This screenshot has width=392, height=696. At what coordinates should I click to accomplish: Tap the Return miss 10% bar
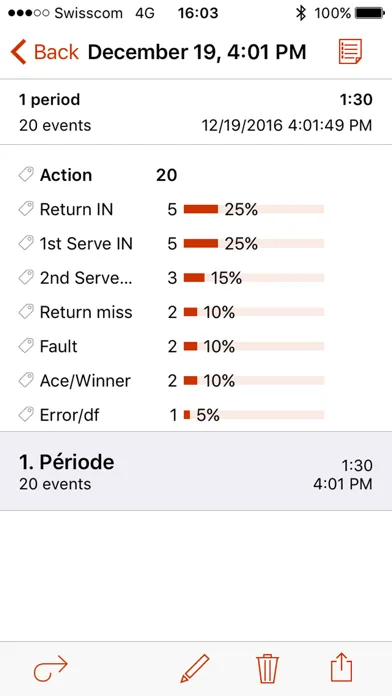pyautogui.click(x=254, y=312)
